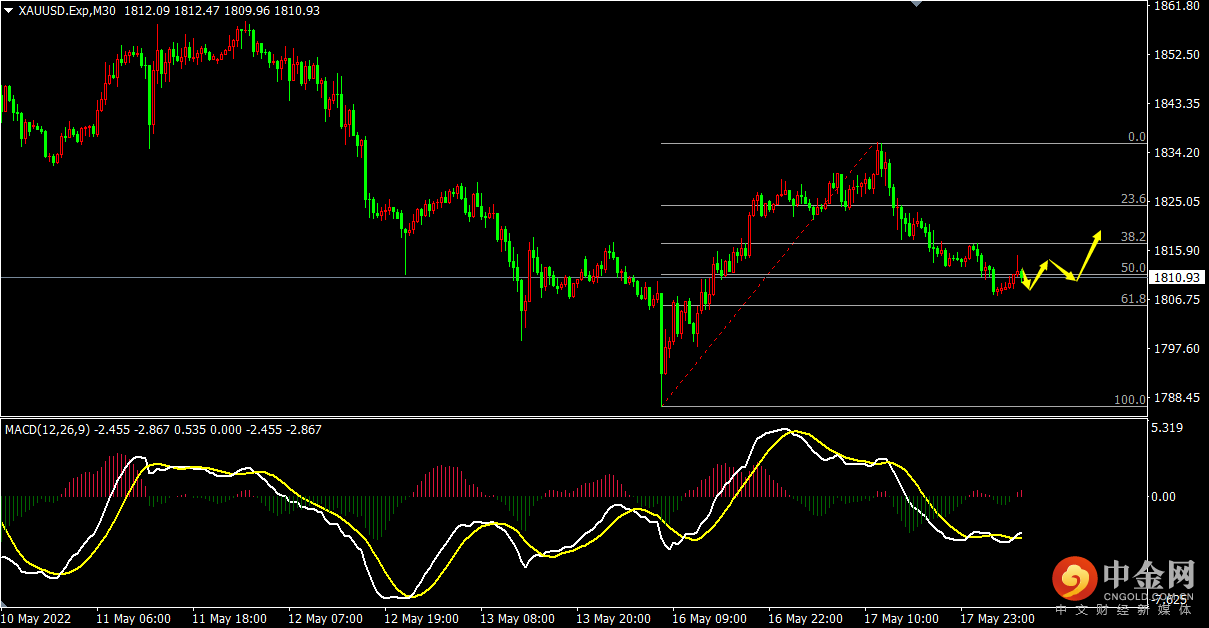Click price scale value 1825.05

[1176, 201]
